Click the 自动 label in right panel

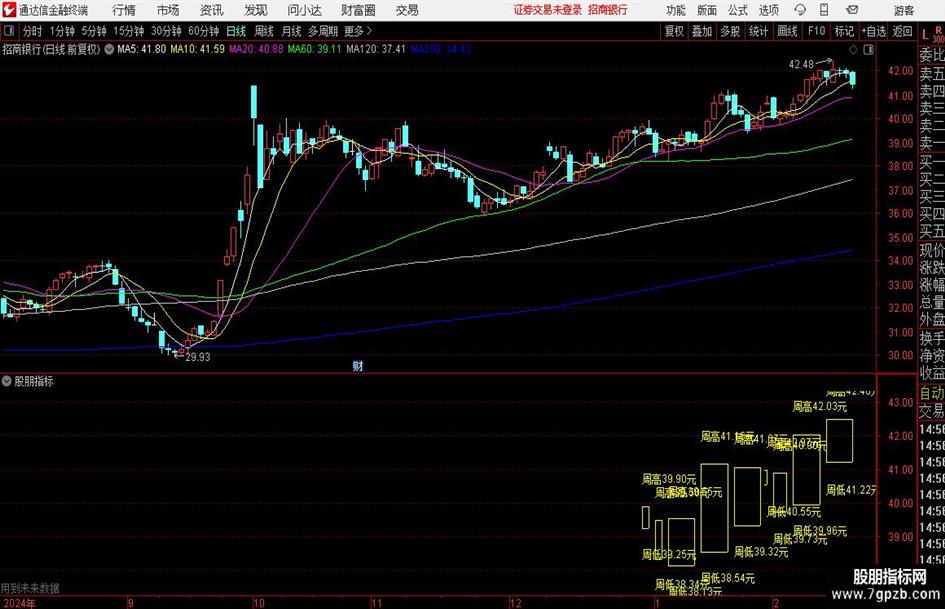click(932, 393)
